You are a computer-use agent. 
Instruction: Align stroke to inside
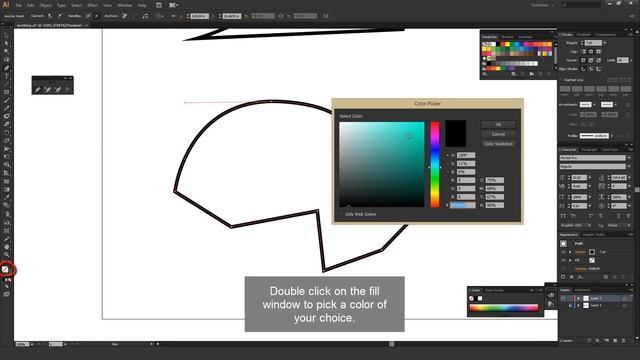[591, 69]
